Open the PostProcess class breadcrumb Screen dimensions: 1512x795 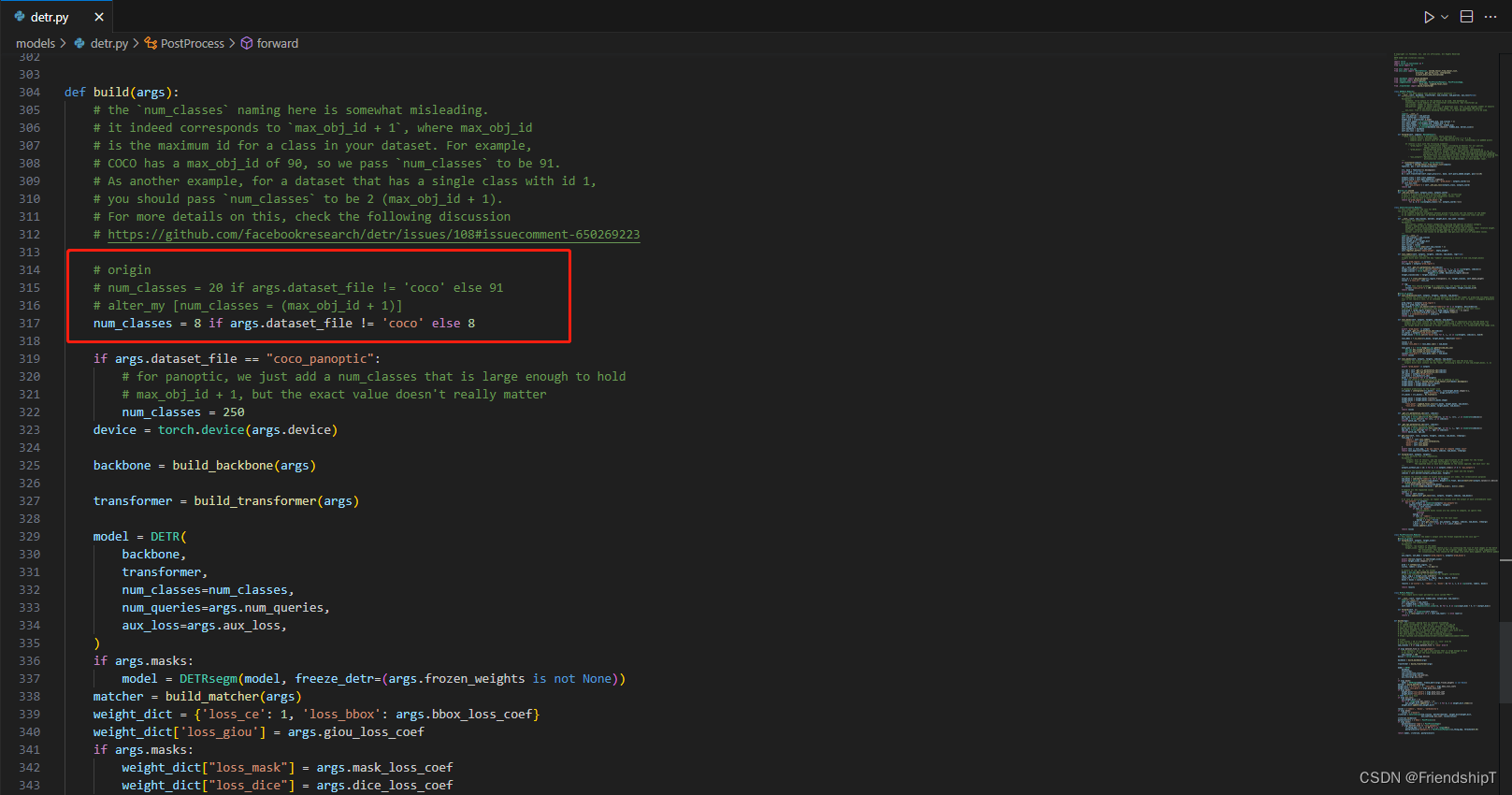point(193,43)
